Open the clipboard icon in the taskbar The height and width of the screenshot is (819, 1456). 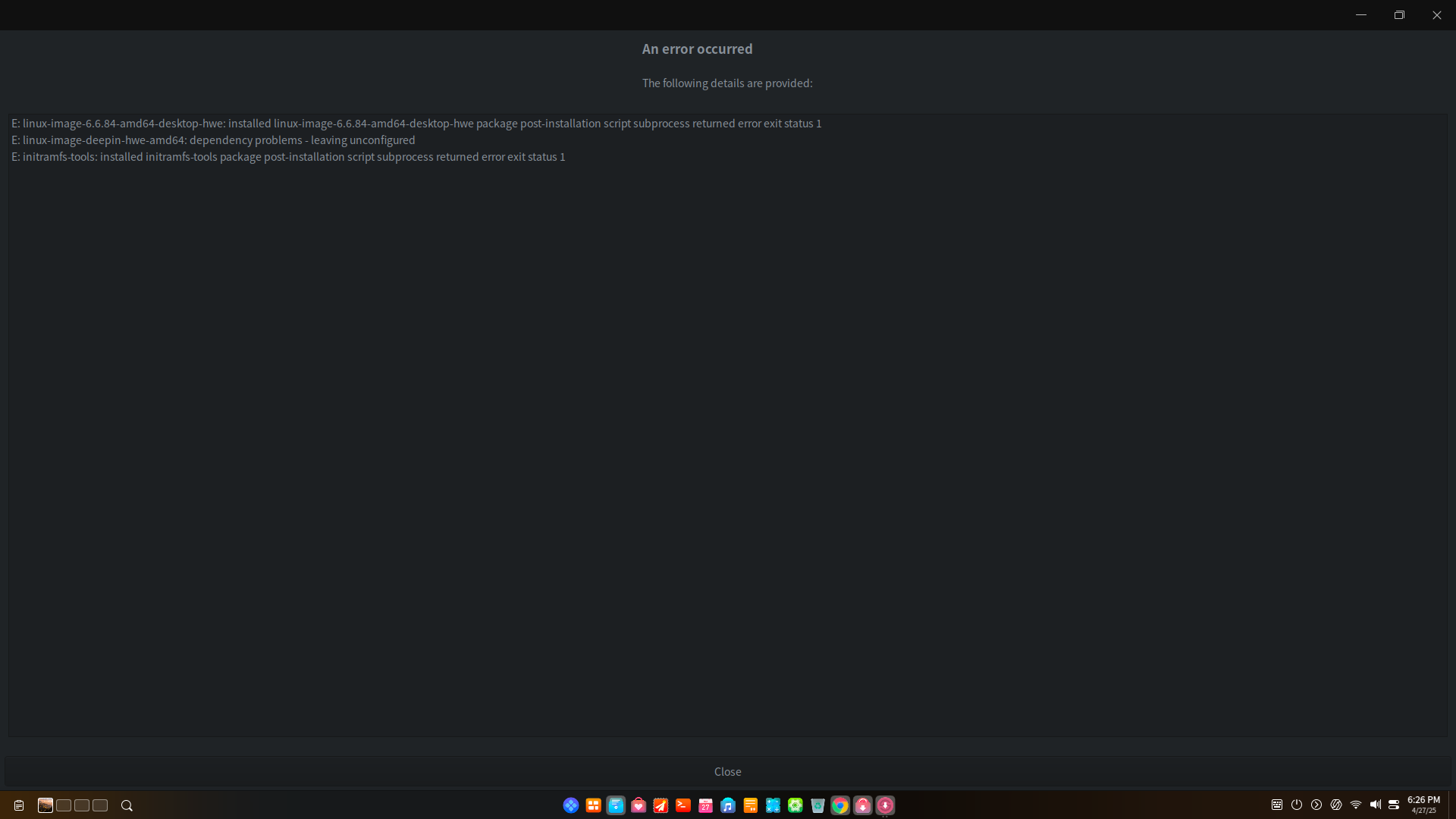[19, 805]
